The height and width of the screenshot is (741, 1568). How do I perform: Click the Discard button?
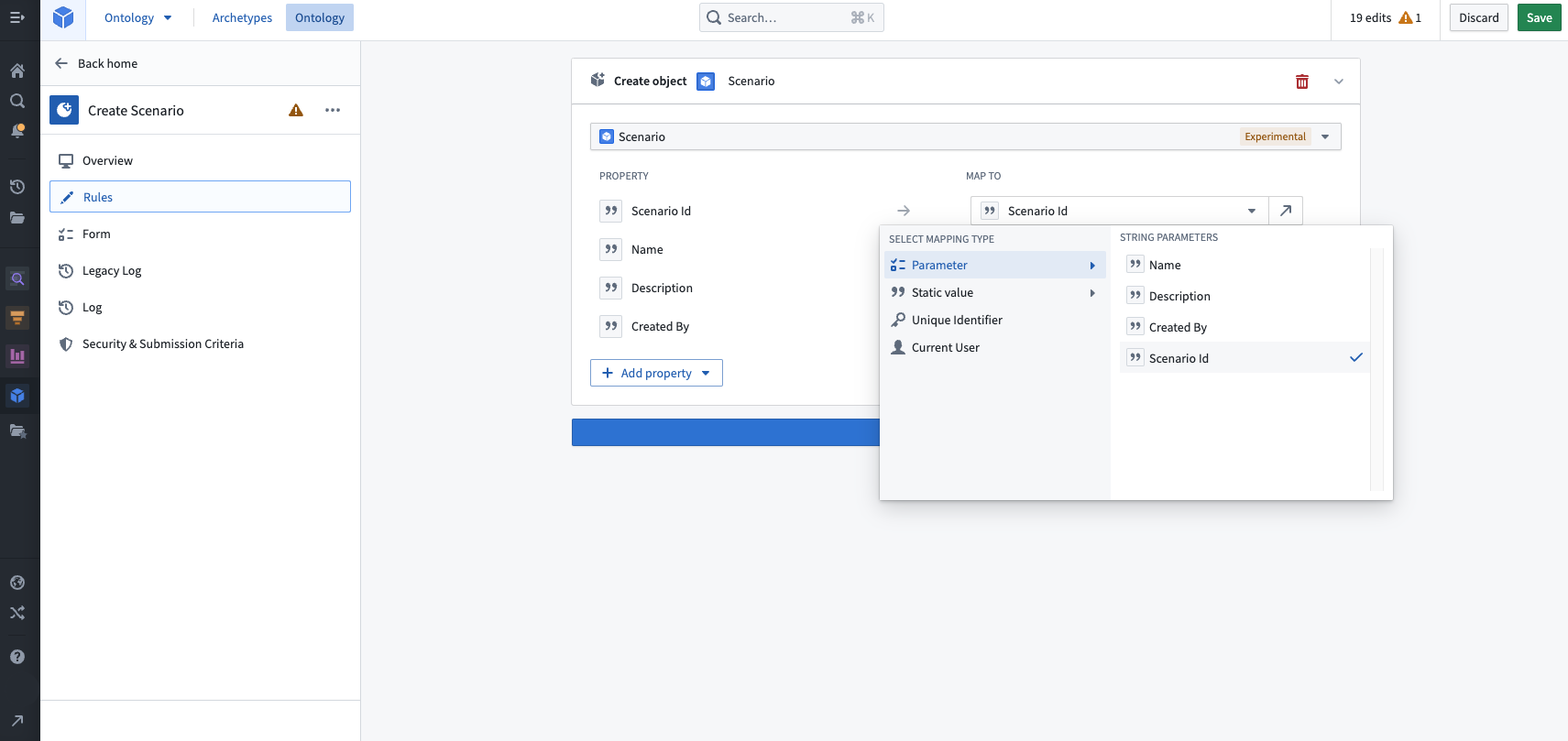(x=1479, y=17)
